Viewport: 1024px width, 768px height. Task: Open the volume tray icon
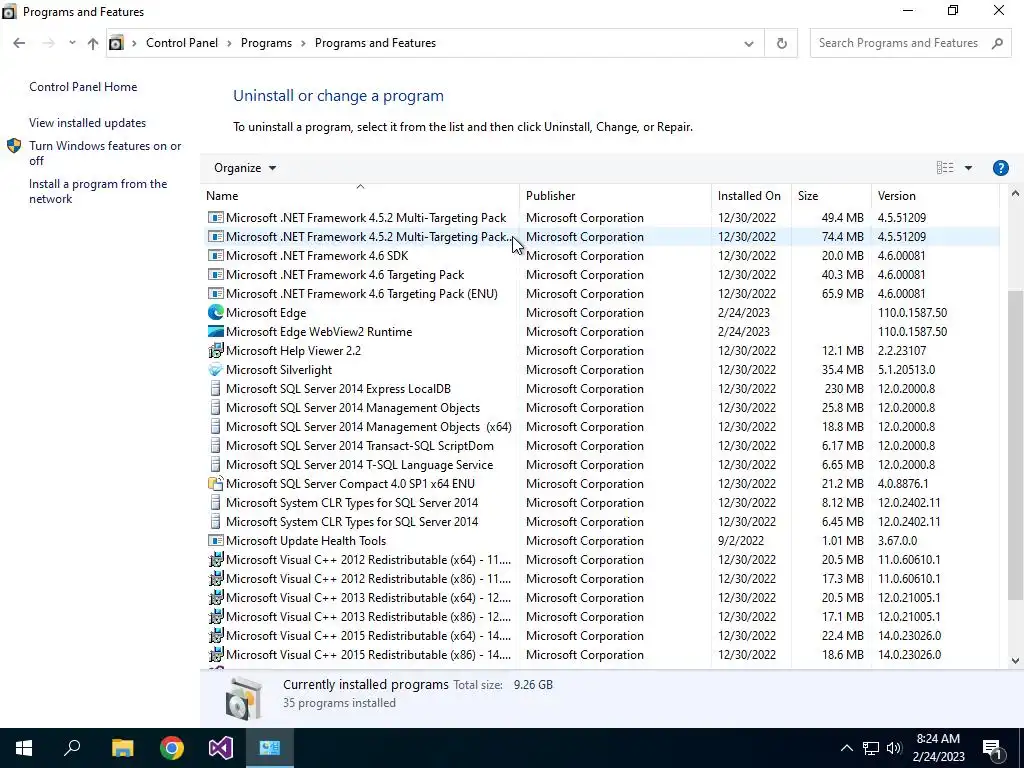point(894,748)
